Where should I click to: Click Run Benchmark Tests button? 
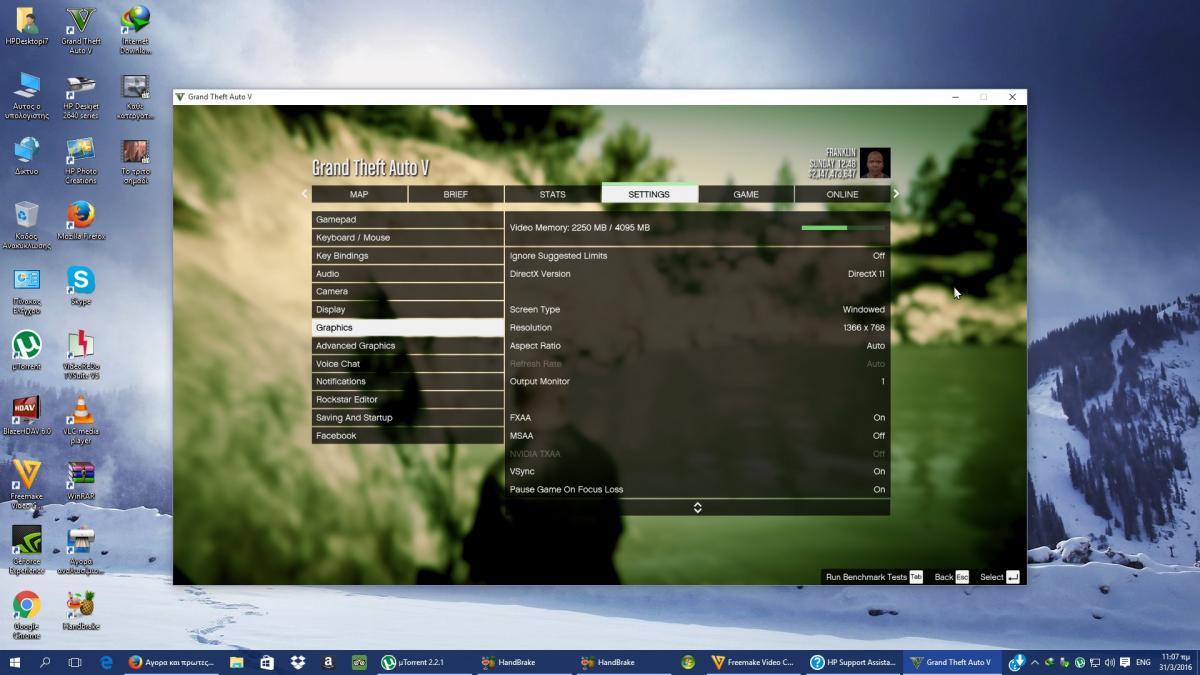874,577
